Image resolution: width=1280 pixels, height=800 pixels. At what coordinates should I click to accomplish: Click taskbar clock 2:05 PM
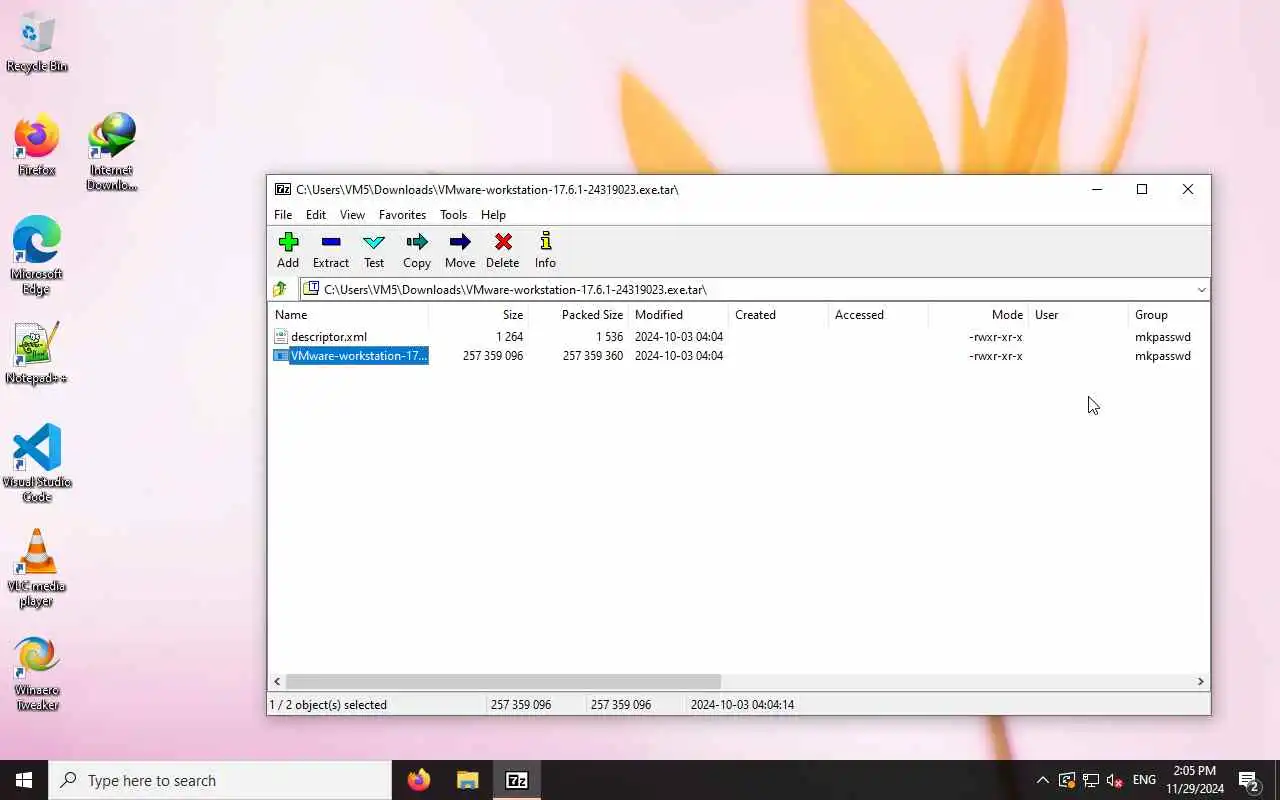(x=1194, y=771)
